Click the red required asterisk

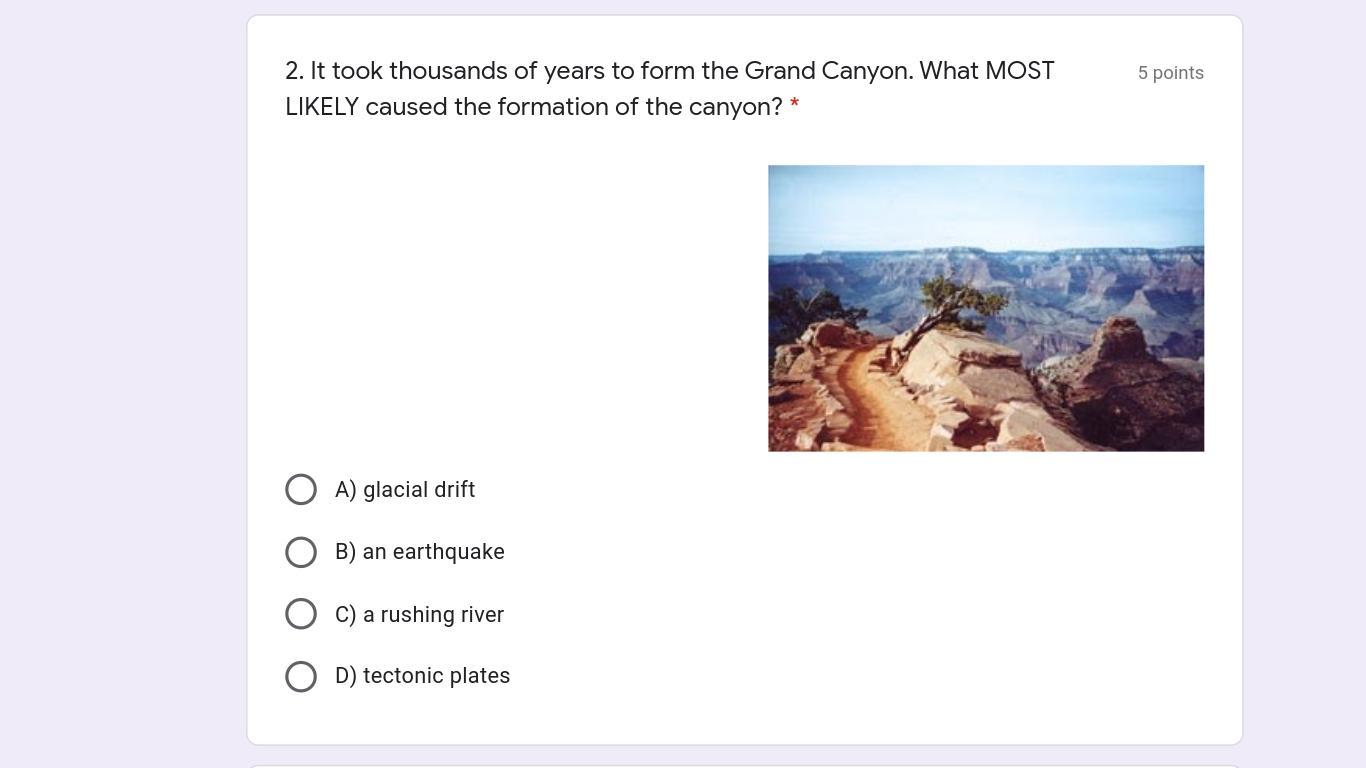coord(794,105)
